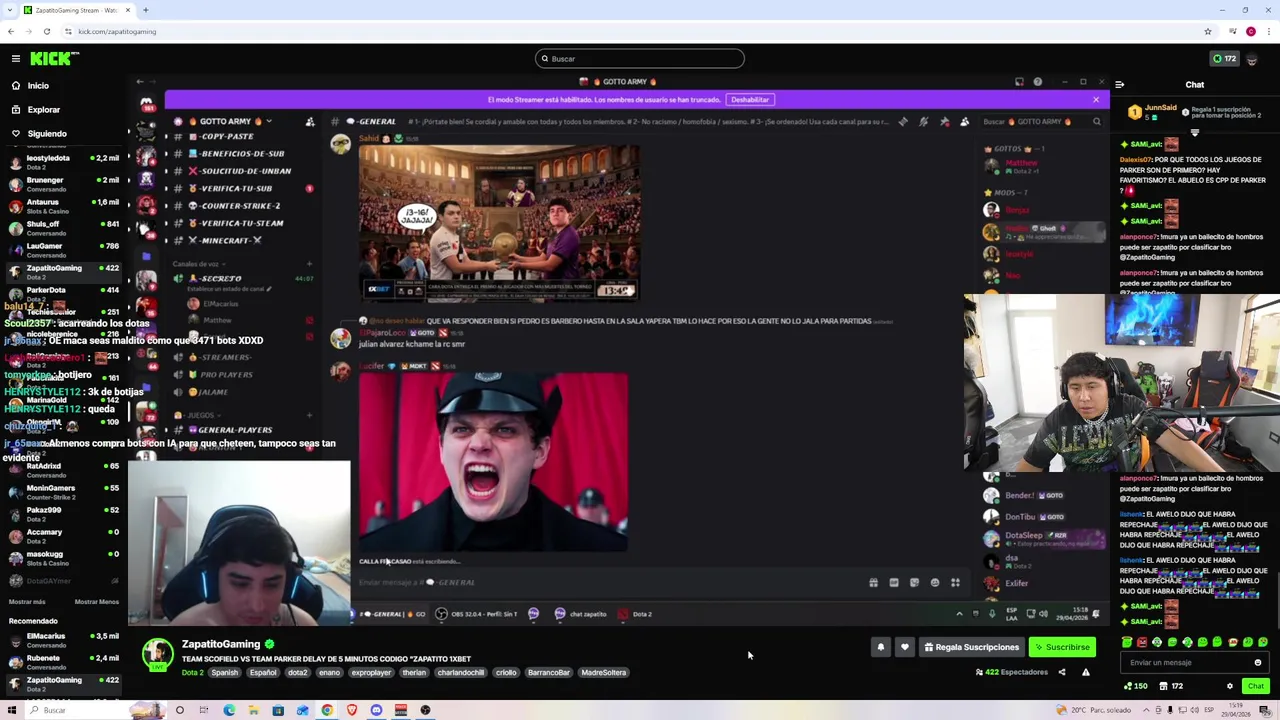Click the ZapatitoGaming streamer avatar

coord(157,656)
